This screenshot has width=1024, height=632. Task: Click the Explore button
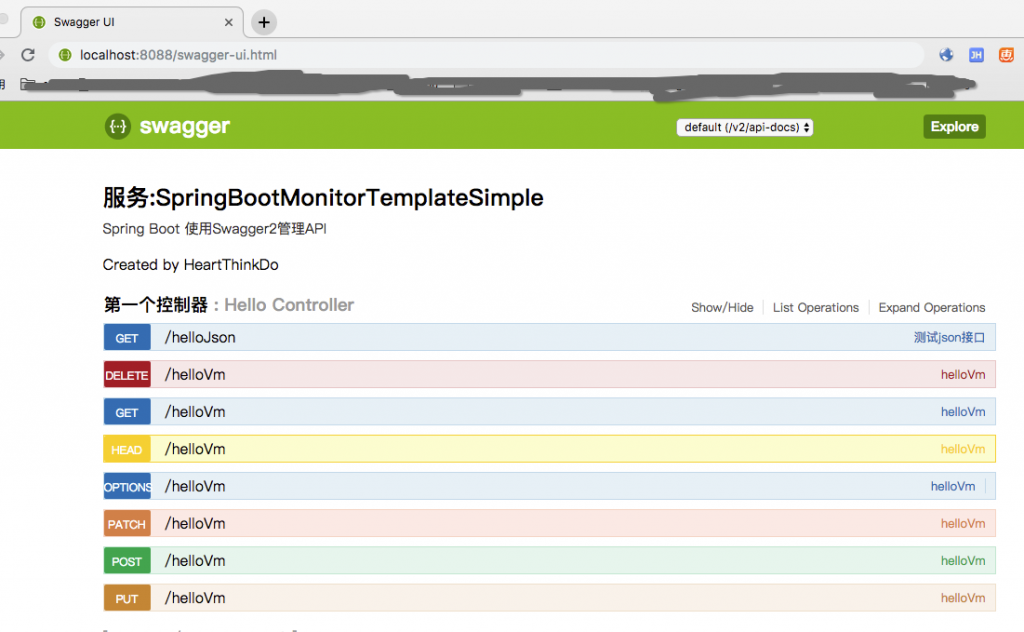(x=954, y=127)
